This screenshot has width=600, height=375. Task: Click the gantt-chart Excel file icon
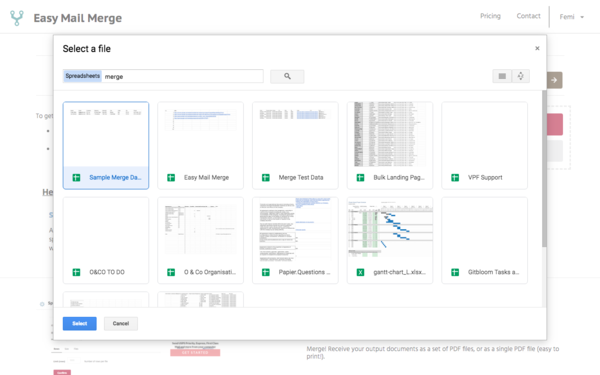[360, 272]
